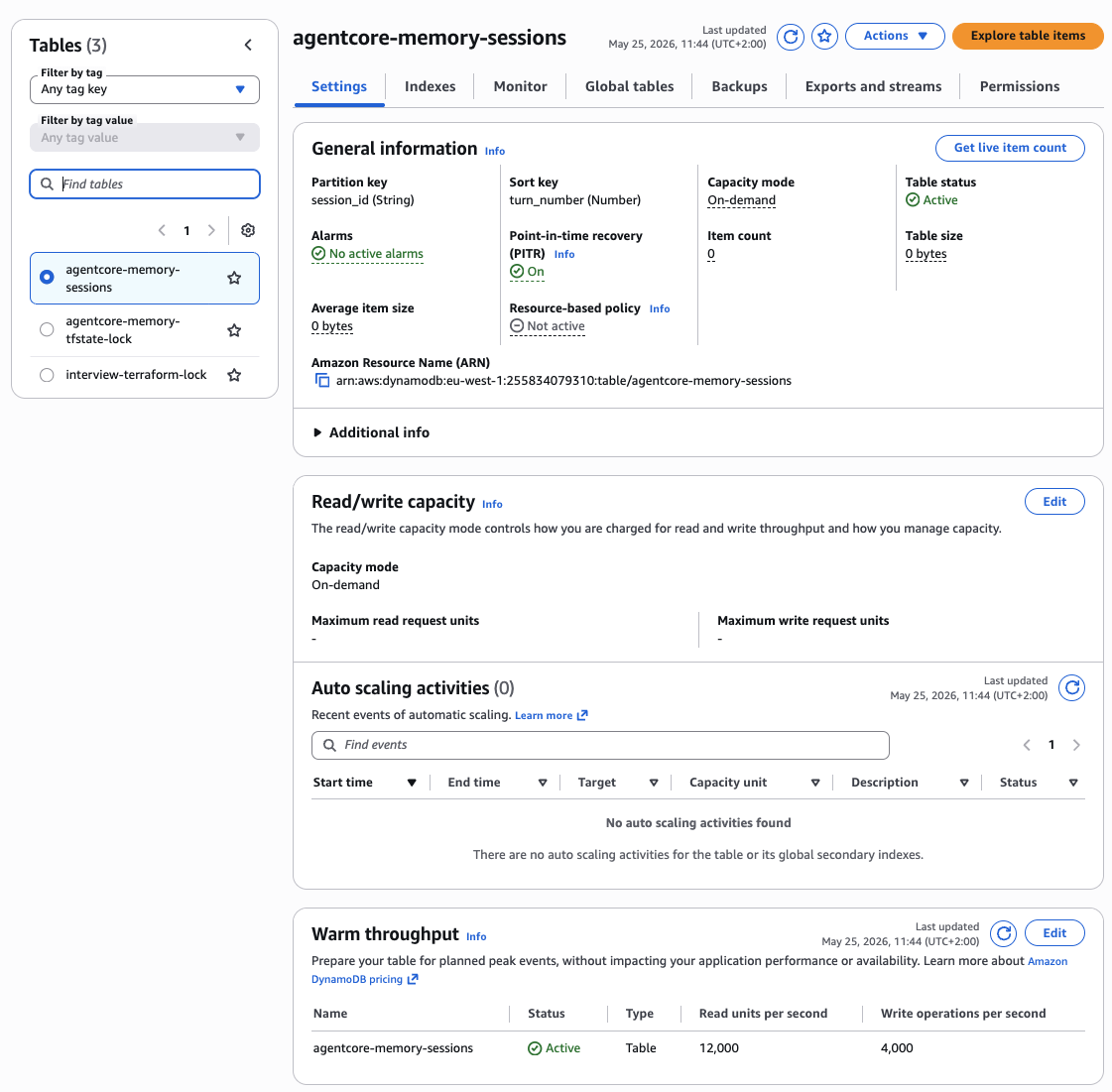Select agentcore-memory-tfstate-lock radio button

click(47, 329)
